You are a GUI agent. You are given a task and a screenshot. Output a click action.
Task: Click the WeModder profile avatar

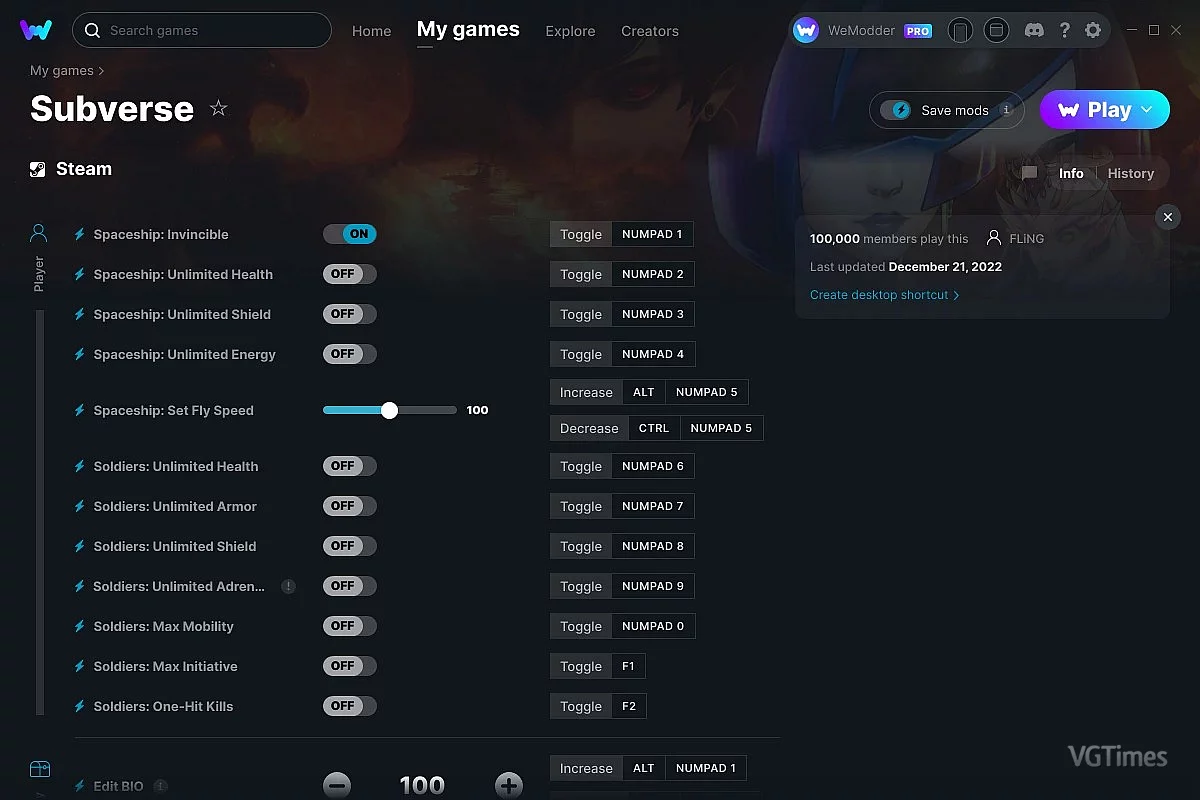coord(806,30)
